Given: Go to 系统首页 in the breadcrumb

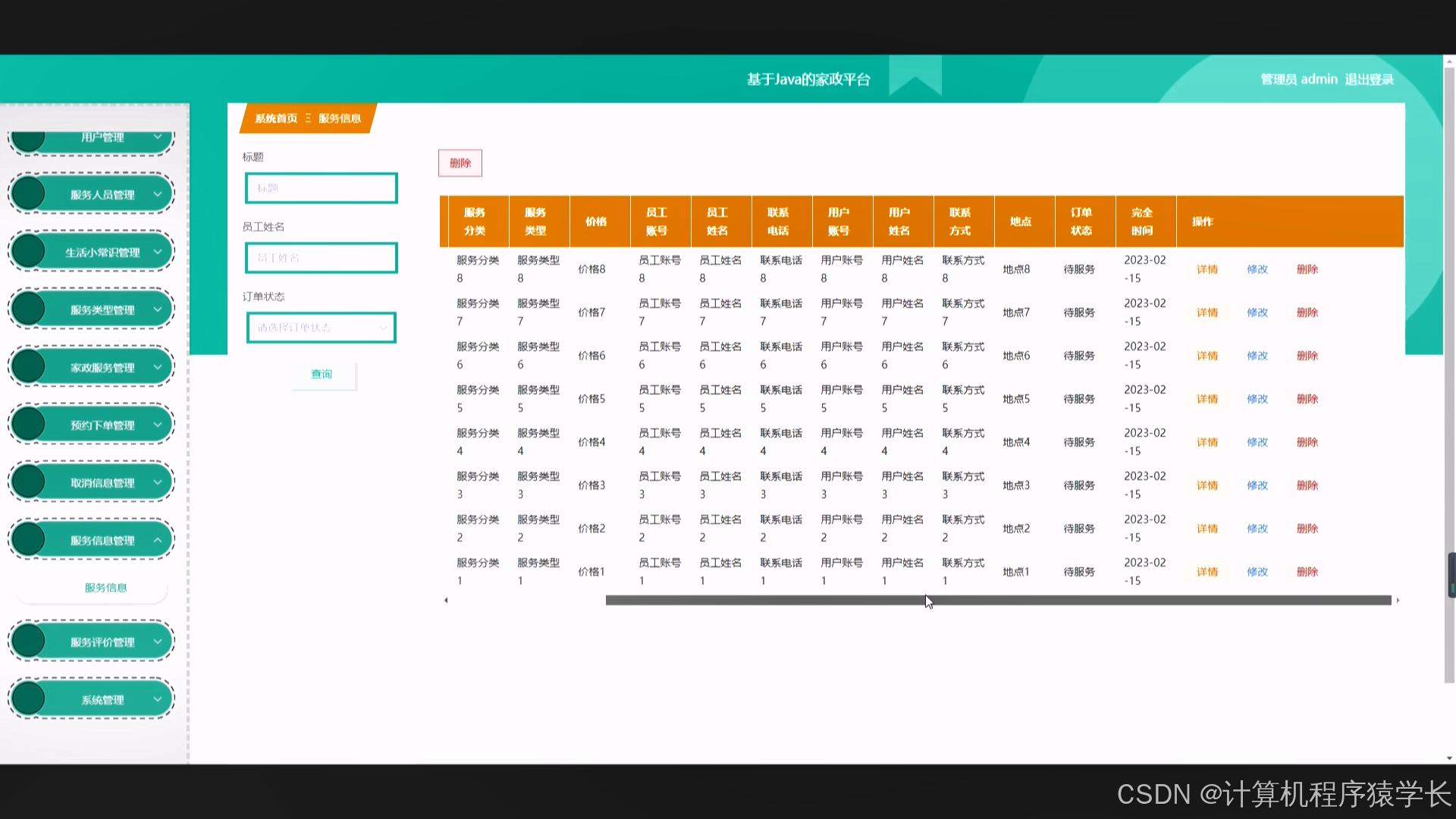Looking at the screenshot, I should pos(276,118).
